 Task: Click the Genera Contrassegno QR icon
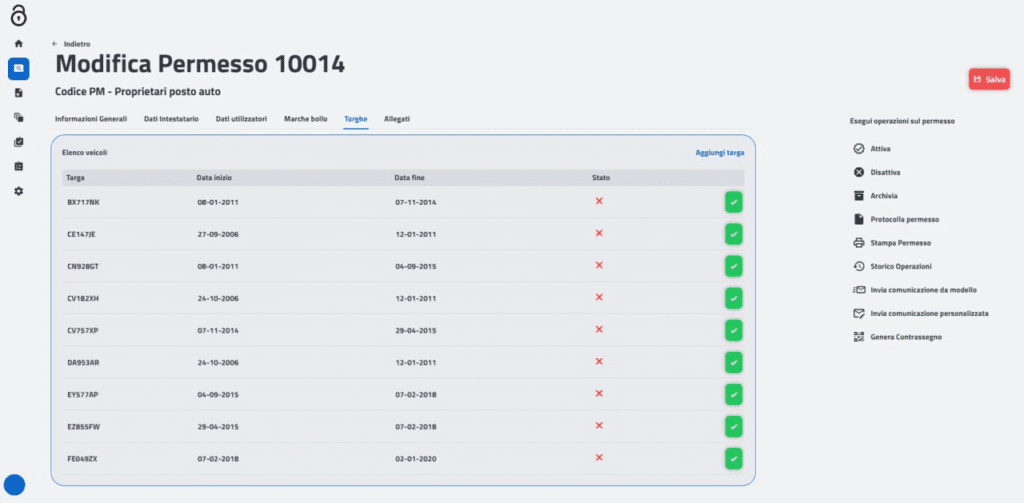coord(858,337)
